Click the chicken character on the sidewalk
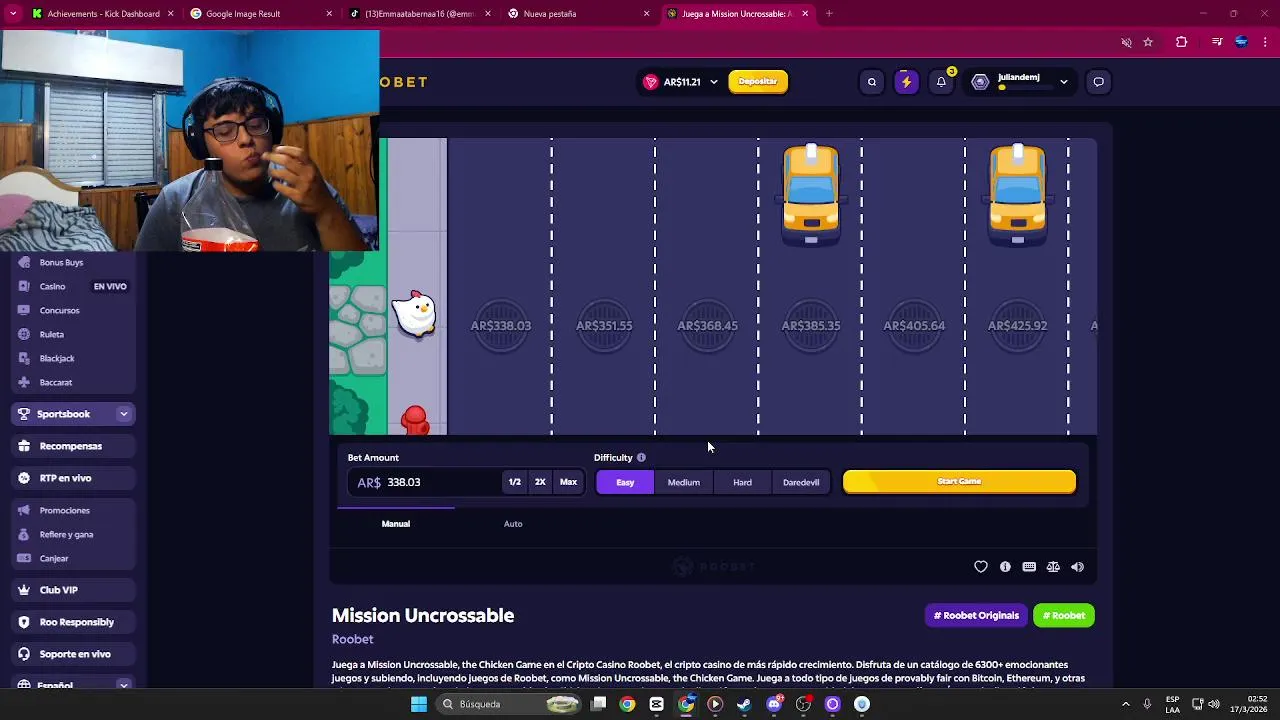 (414, 314)
